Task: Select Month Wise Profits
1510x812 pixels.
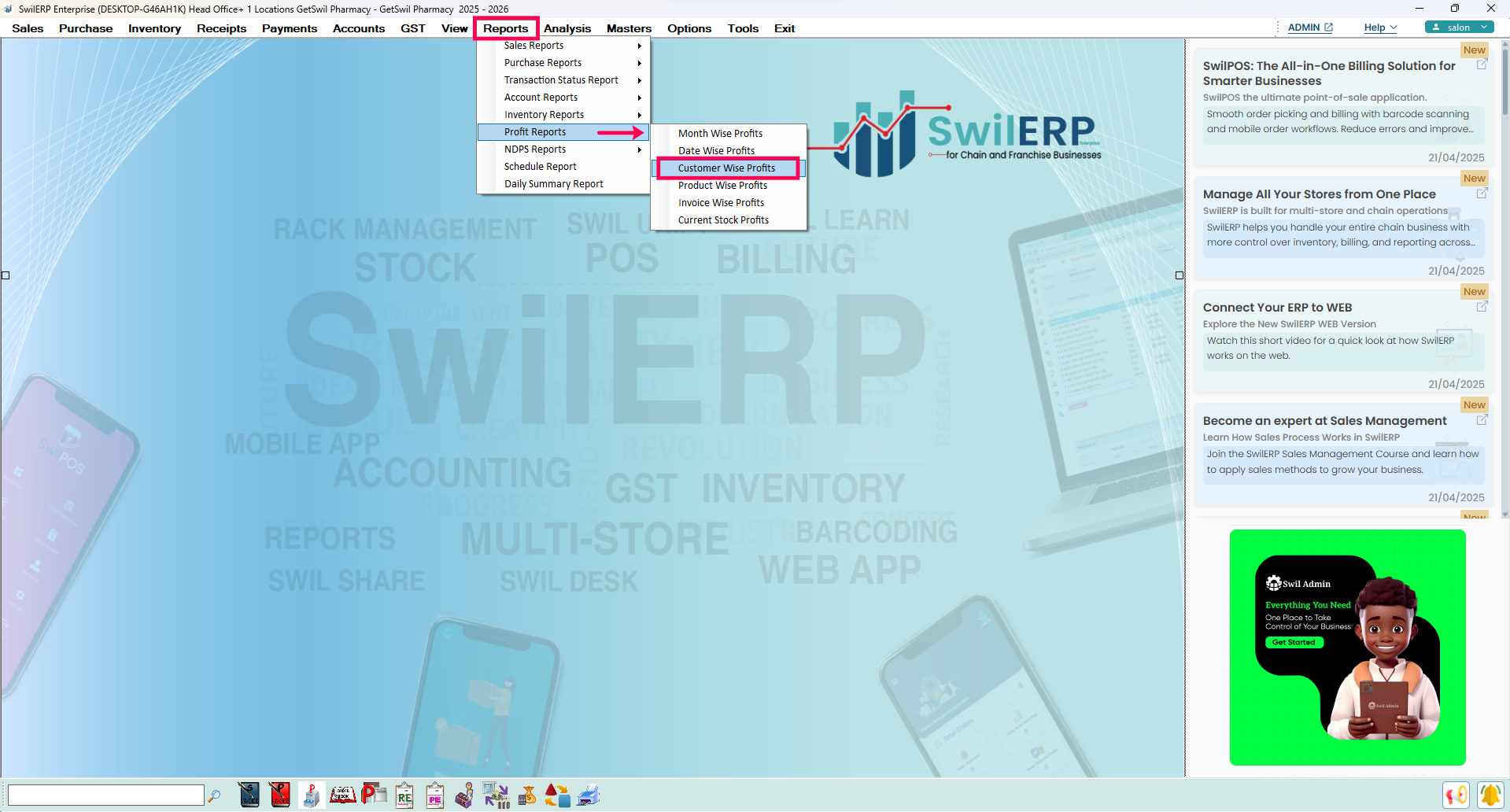Action: click(729, 134)
